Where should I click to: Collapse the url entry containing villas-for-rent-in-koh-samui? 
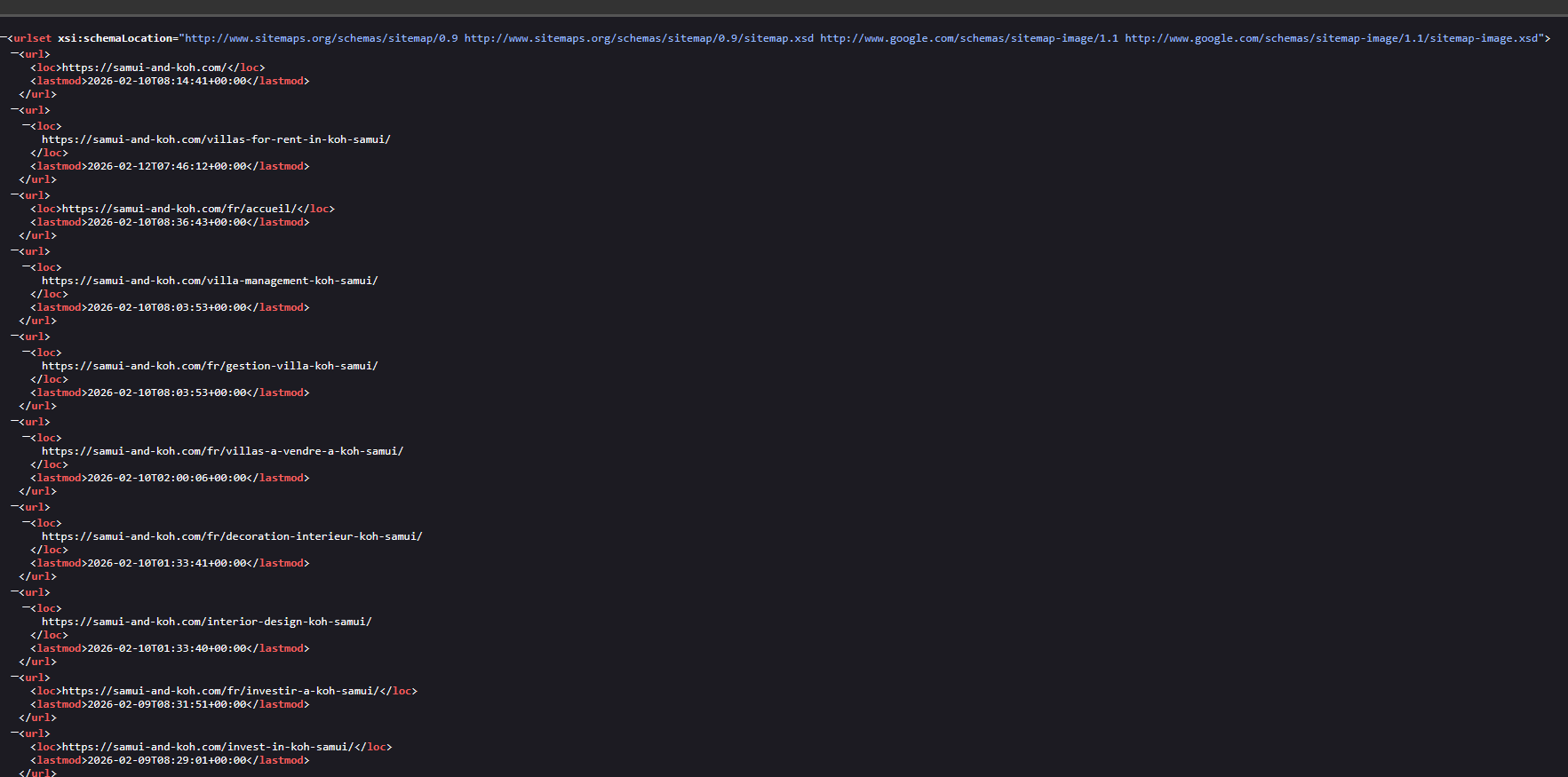(x=15, y=110)
